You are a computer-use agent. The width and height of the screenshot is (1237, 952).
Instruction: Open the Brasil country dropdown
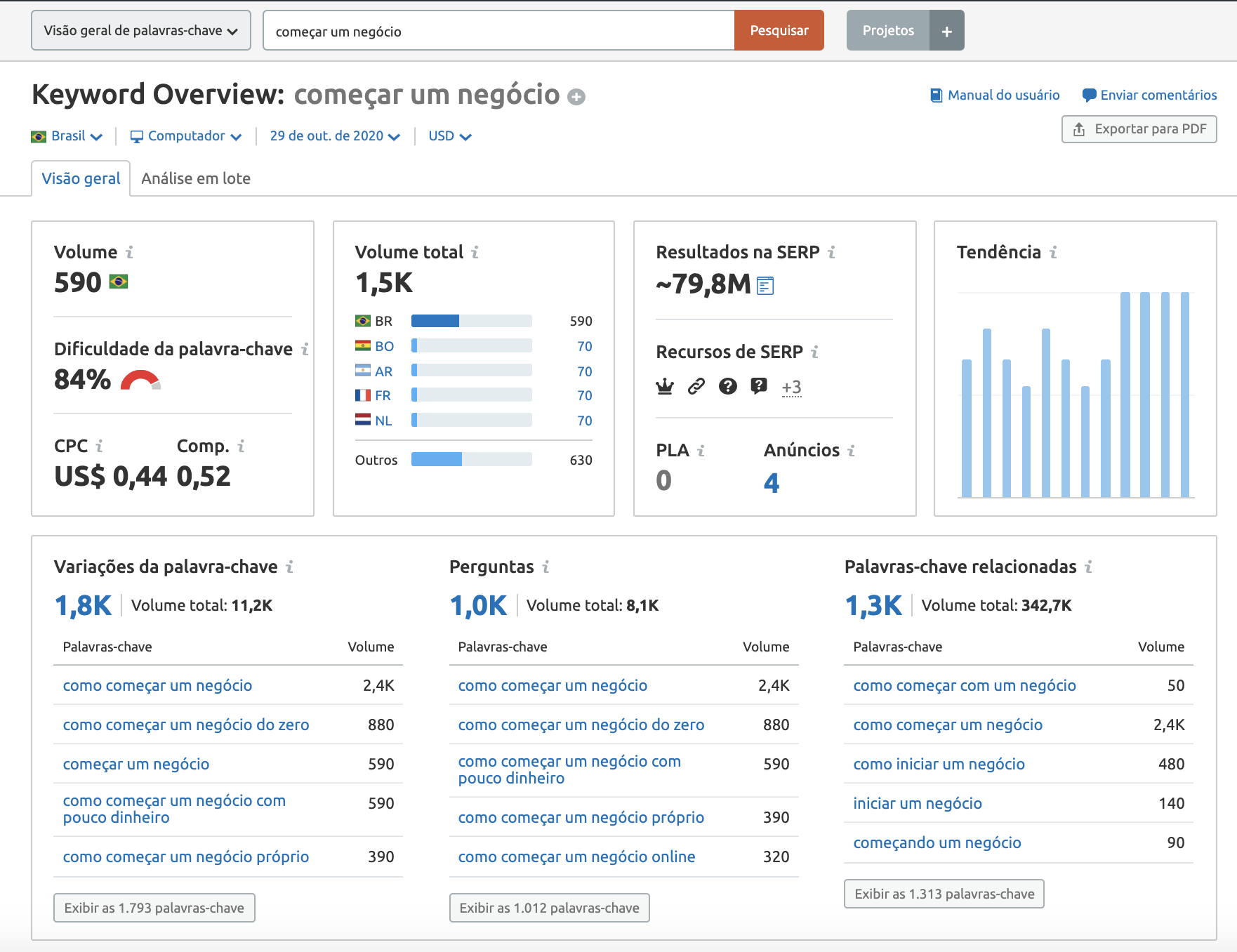[x=67, y=136]
